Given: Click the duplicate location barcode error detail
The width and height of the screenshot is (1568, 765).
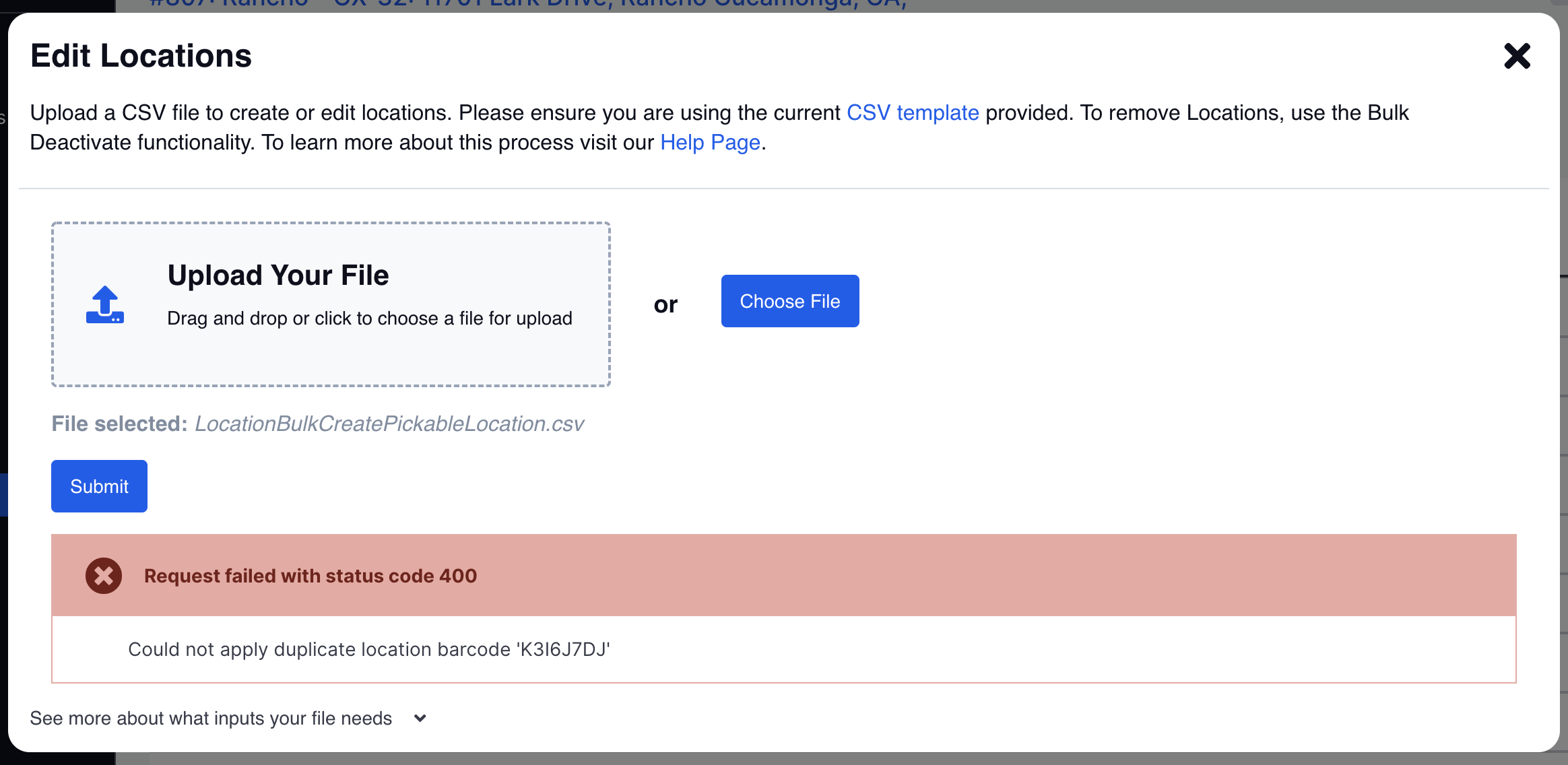Looking at the screenshot, I should (369, 649).
